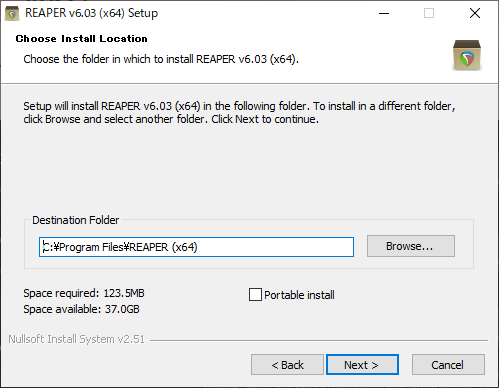
Task: Go back with the < Back button
Action: 287,365
